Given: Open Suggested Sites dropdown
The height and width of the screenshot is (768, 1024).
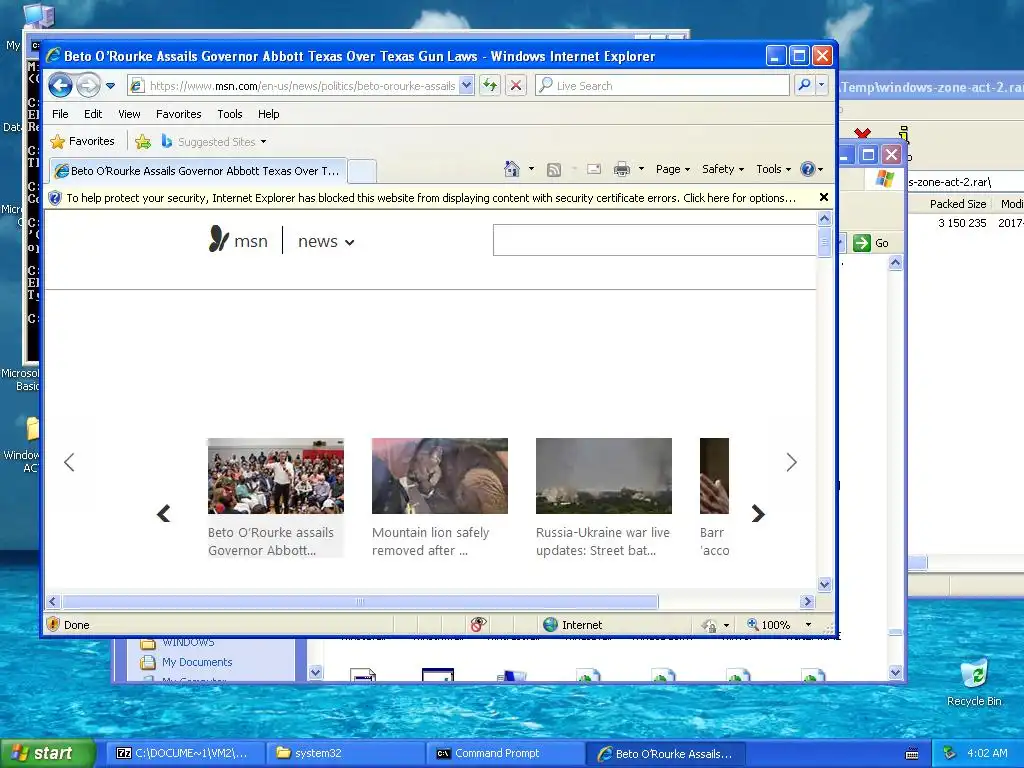Looking at the screenshot, I should (x=214, y=141).
